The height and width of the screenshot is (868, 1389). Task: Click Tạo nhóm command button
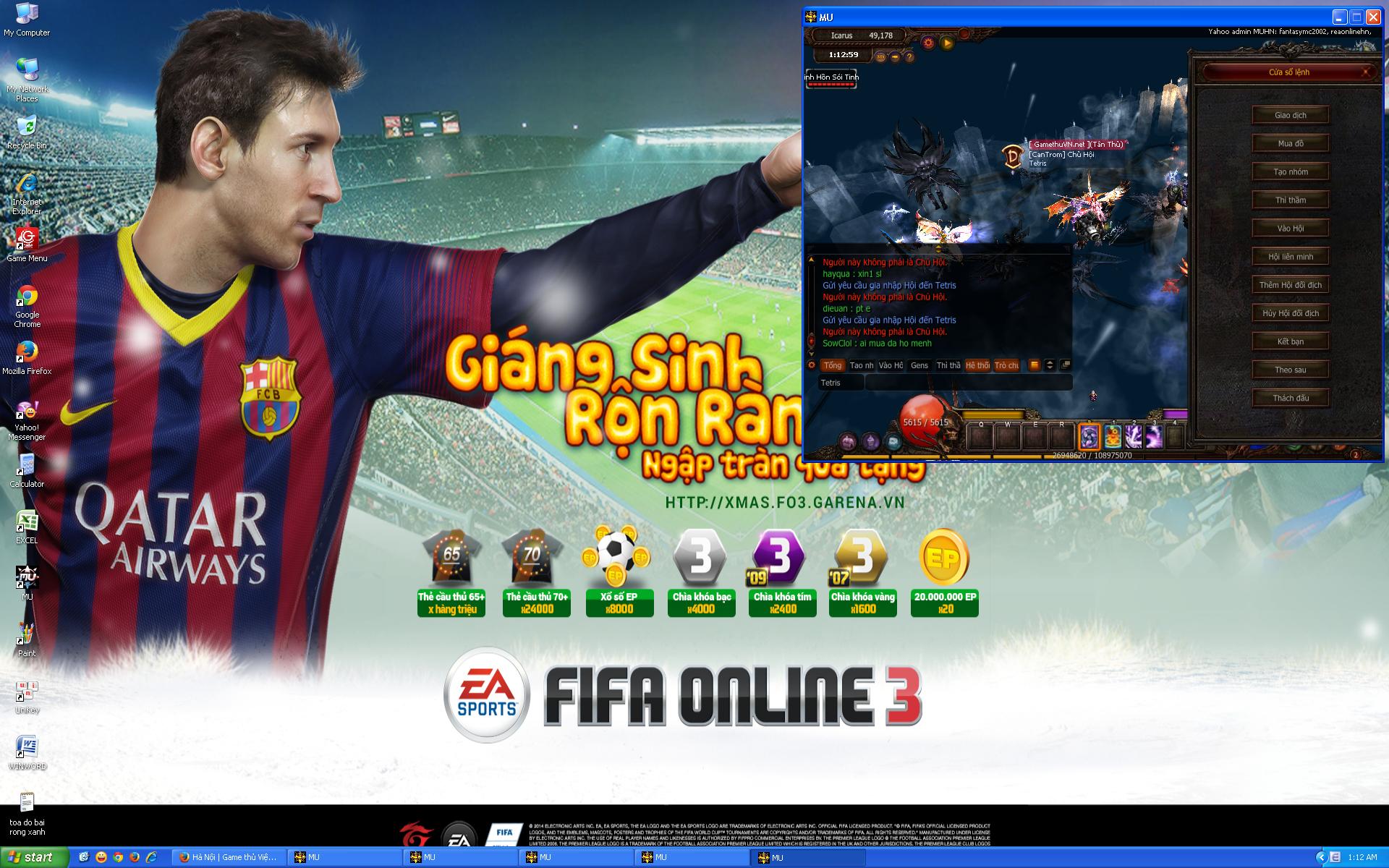(x=1291, y=171)
